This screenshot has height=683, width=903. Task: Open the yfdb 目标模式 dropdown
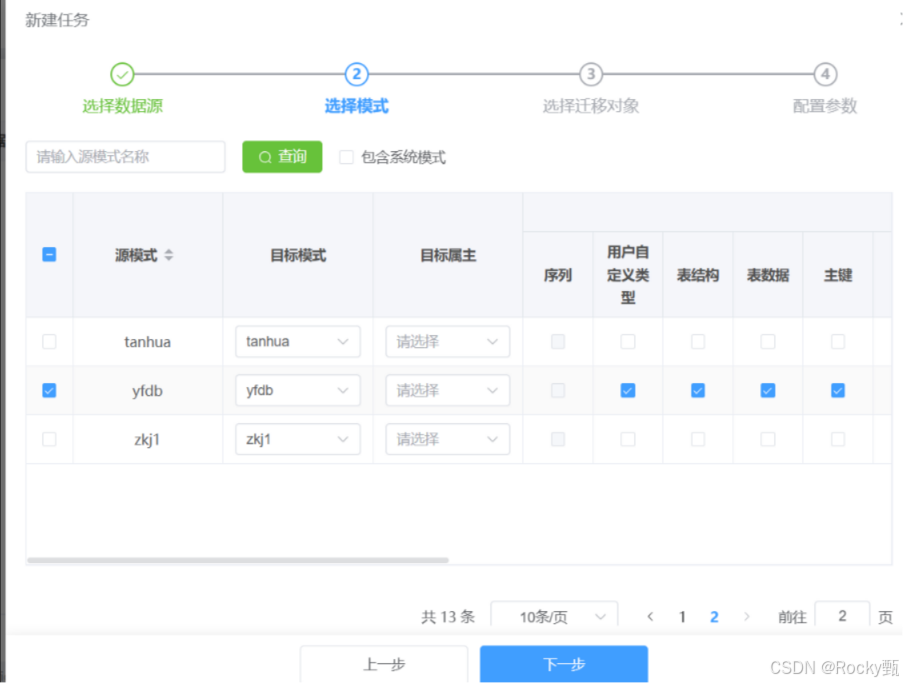298,390
